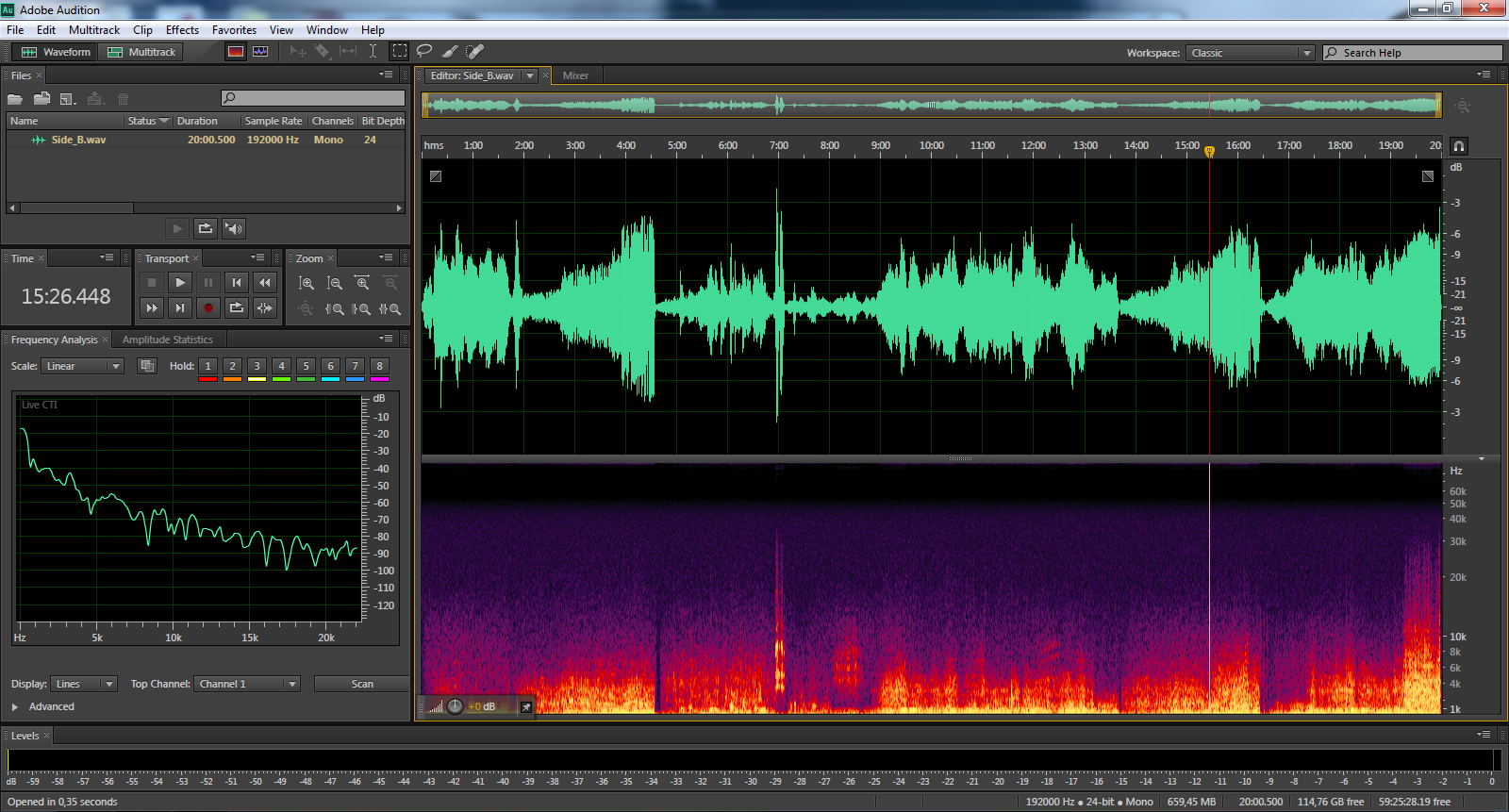Start recording with the Record button
Screen dimensions: 1509x812
(208, 307)
